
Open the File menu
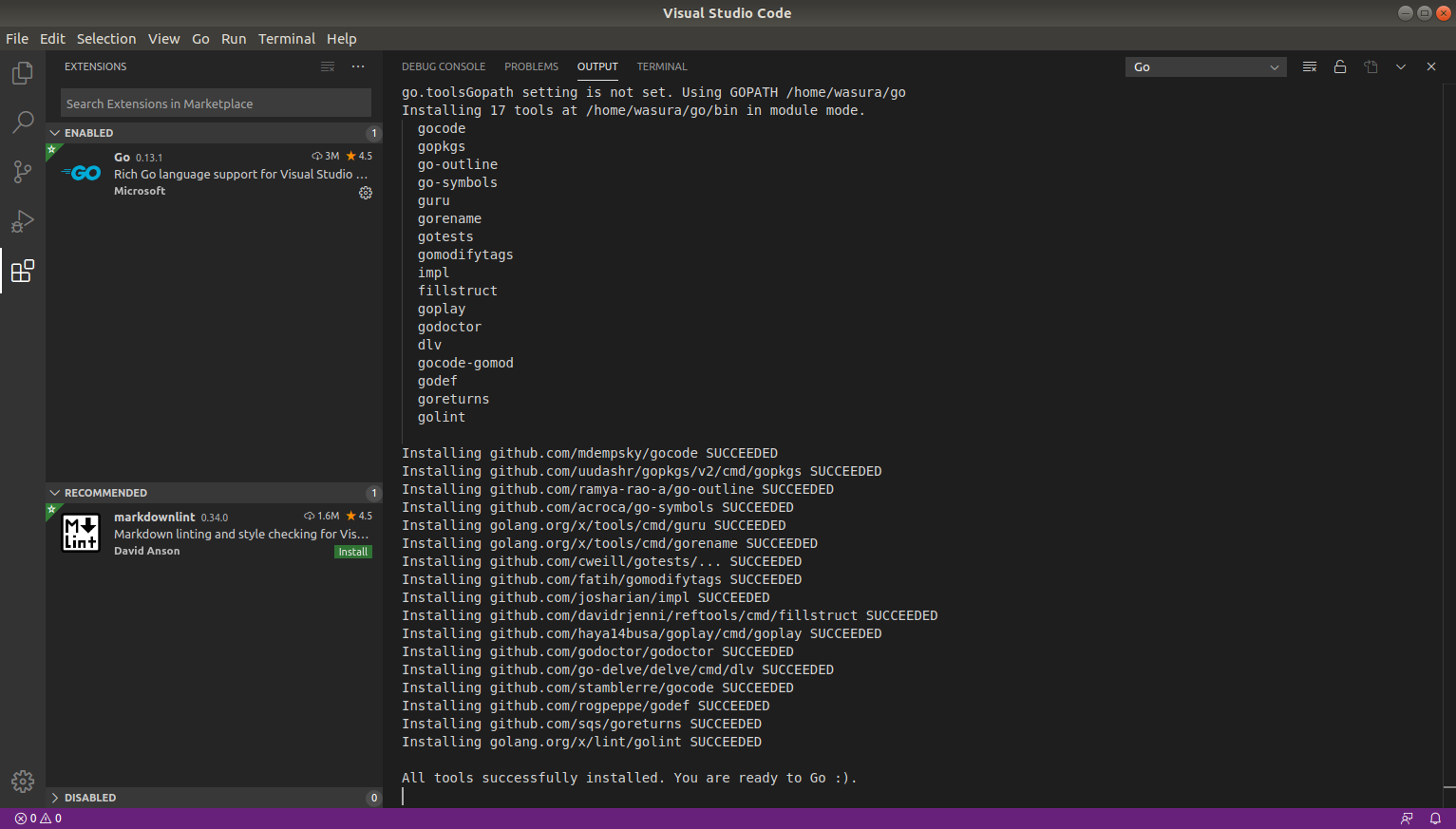(17, 39)
